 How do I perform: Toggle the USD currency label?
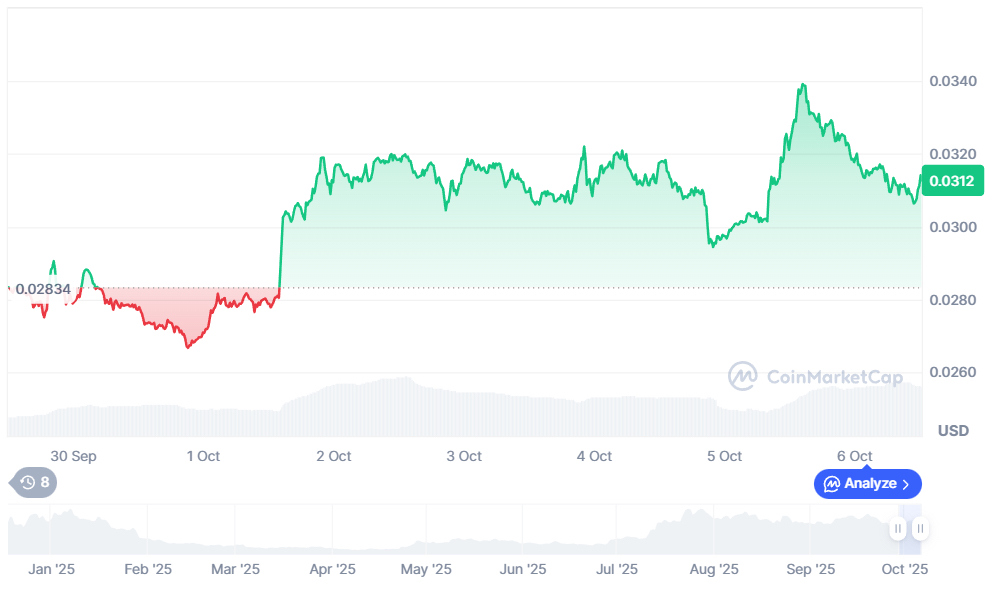[x=952, y=430]
